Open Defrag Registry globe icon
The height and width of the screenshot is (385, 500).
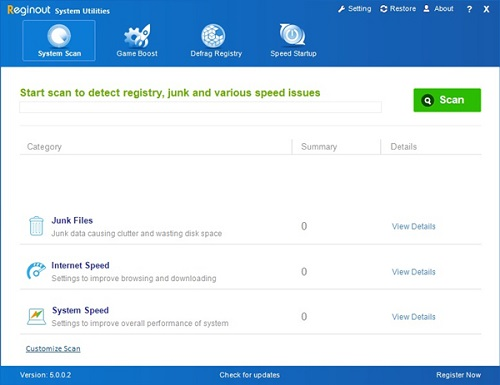[213, 35]
